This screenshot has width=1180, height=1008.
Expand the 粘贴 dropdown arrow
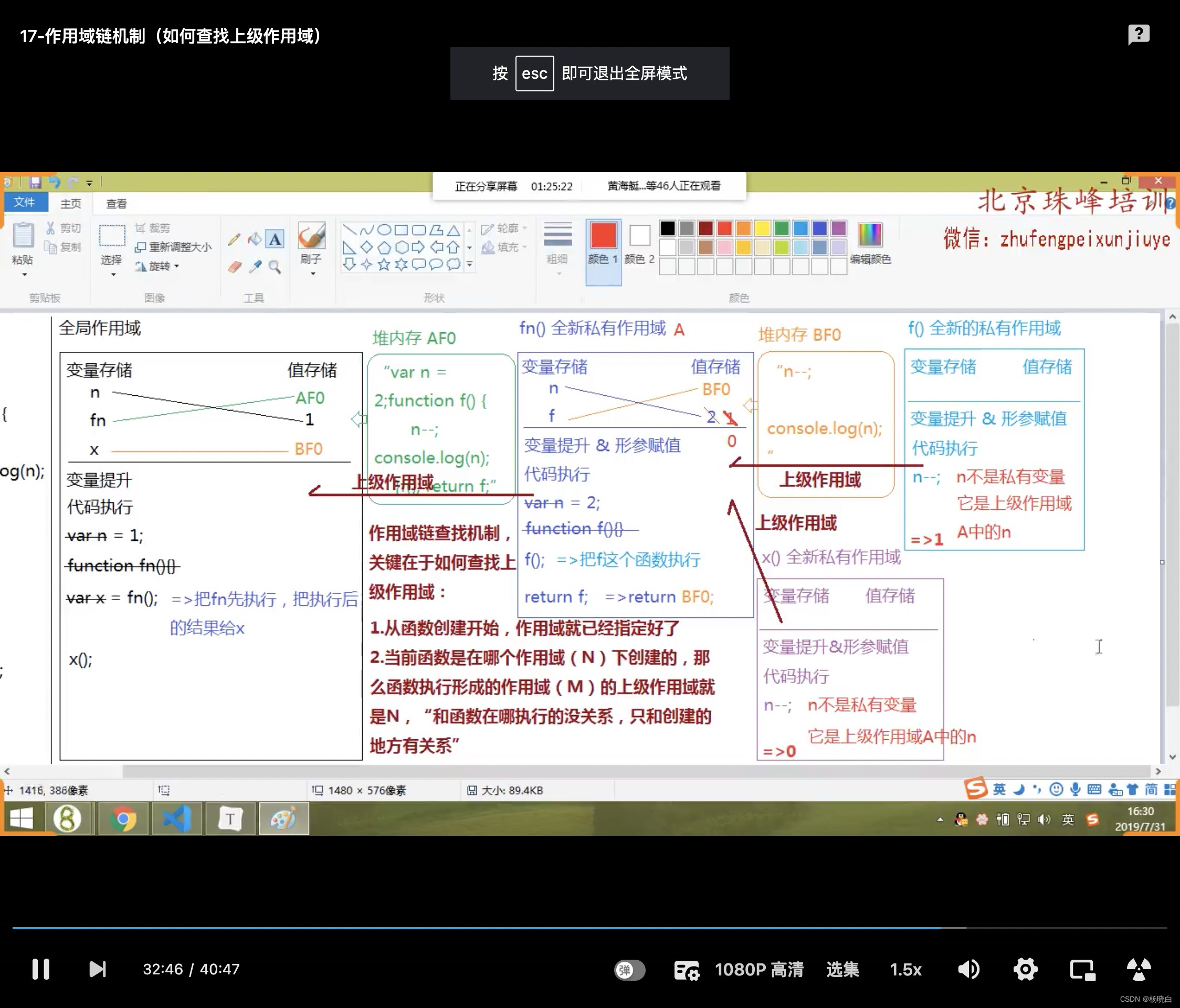24,275
